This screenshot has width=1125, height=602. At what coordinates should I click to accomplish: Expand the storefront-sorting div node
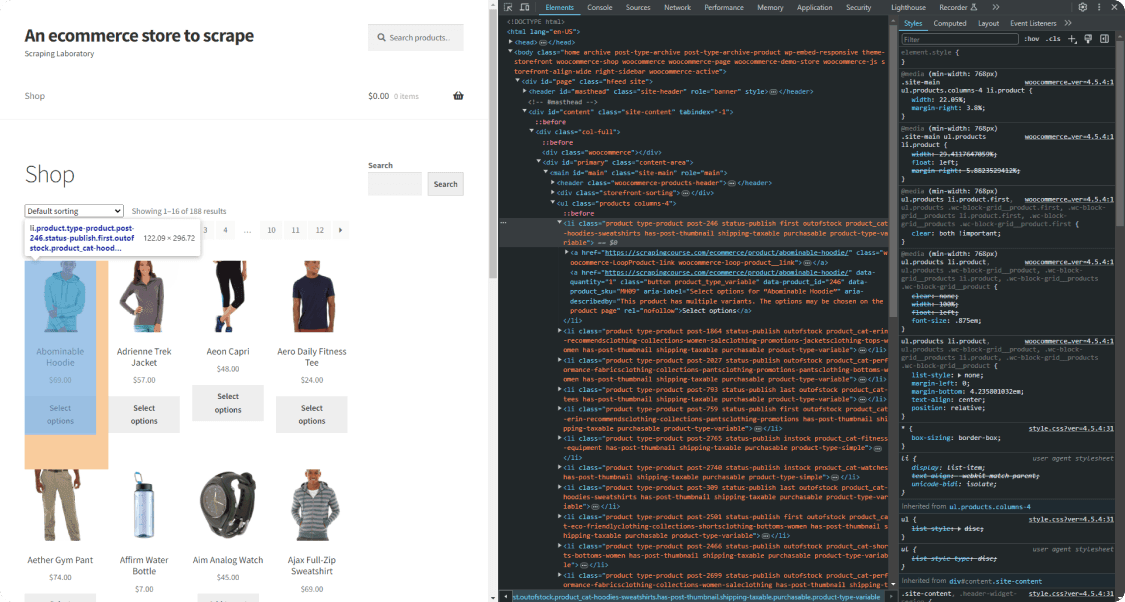[x=552, y=193]
